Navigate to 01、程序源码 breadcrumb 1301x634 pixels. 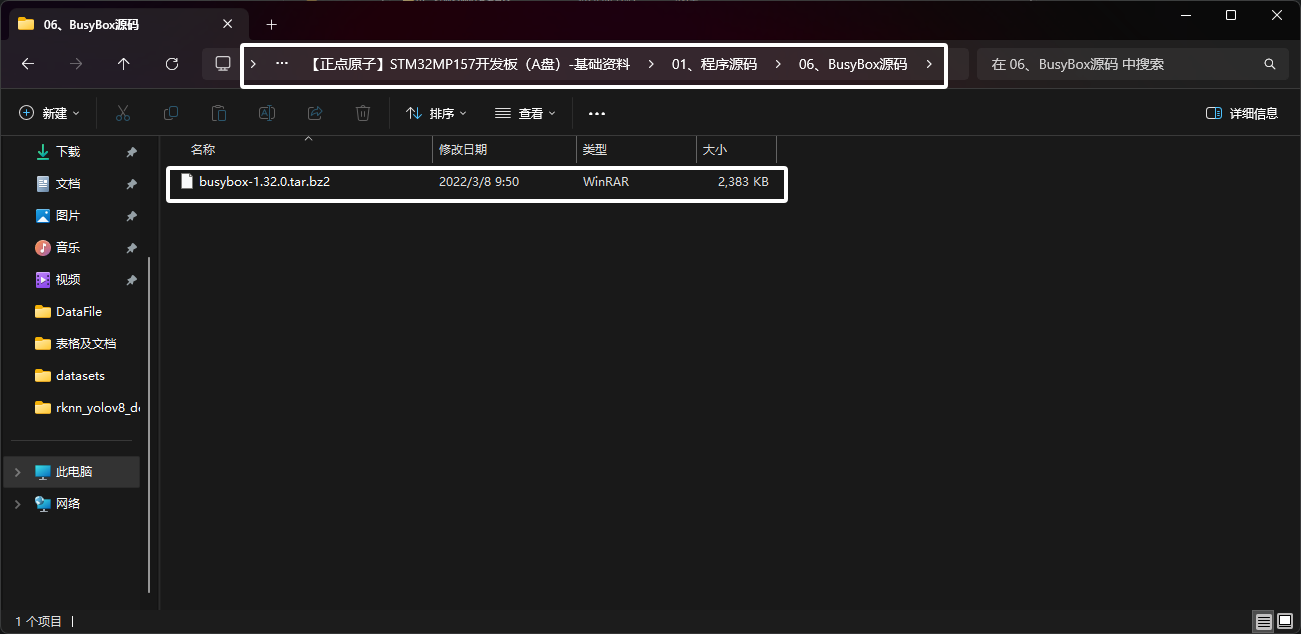714,64
